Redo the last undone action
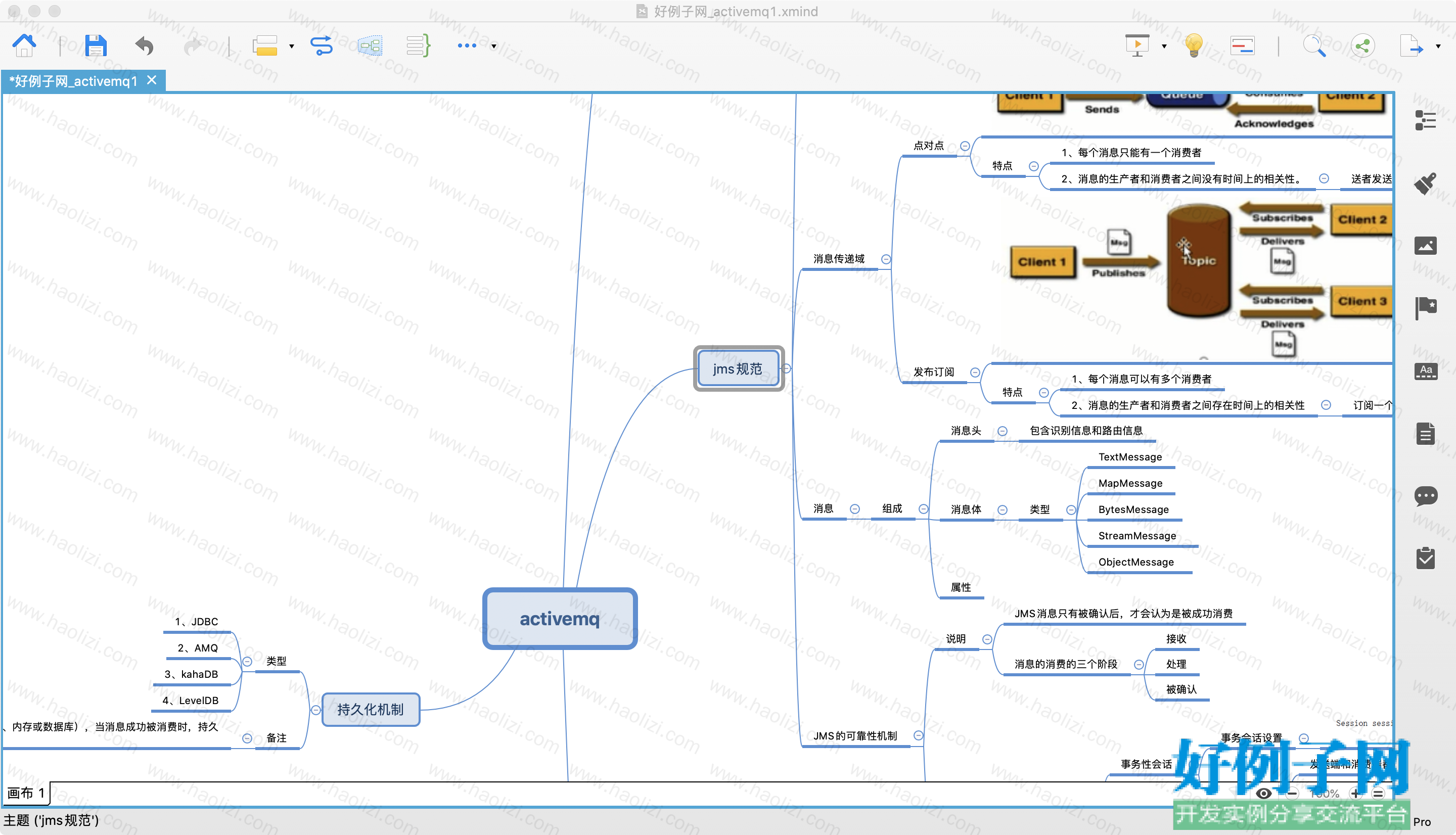The height and width of the screenshot is (835, 1456). coord(193,45)
